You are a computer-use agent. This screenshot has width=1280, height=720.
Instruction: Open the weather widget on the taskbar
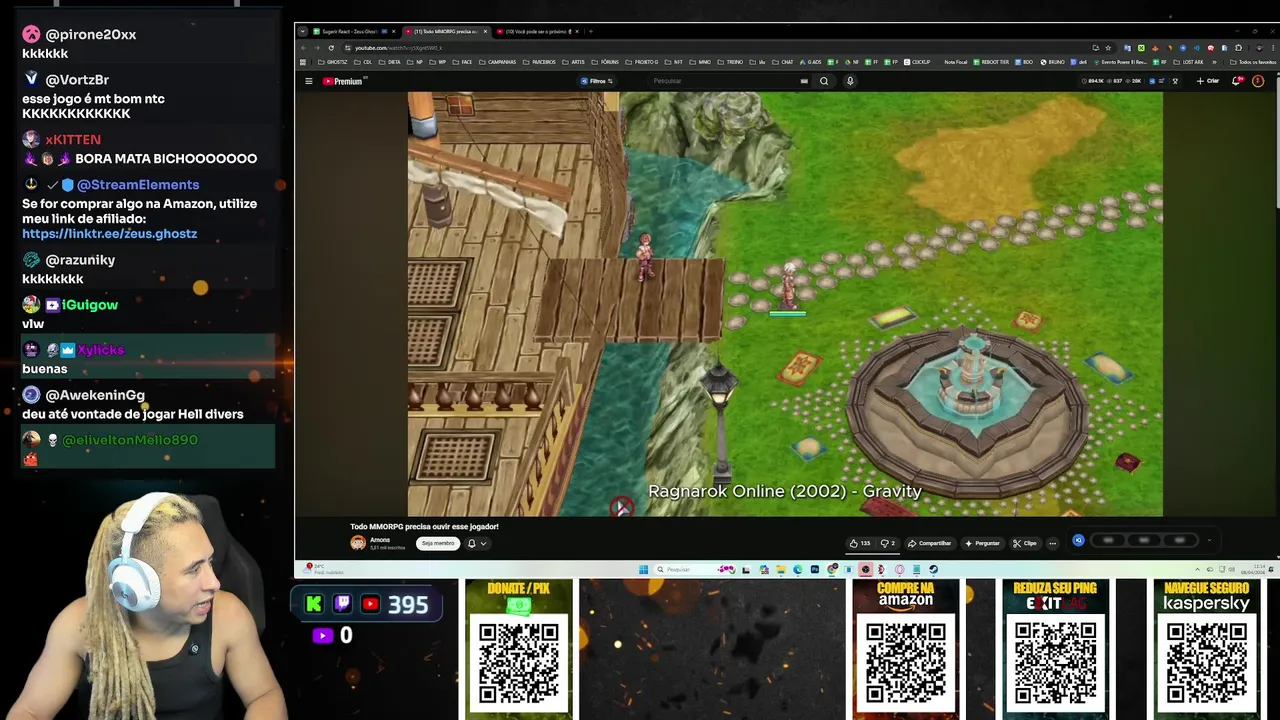coord(322,569)
